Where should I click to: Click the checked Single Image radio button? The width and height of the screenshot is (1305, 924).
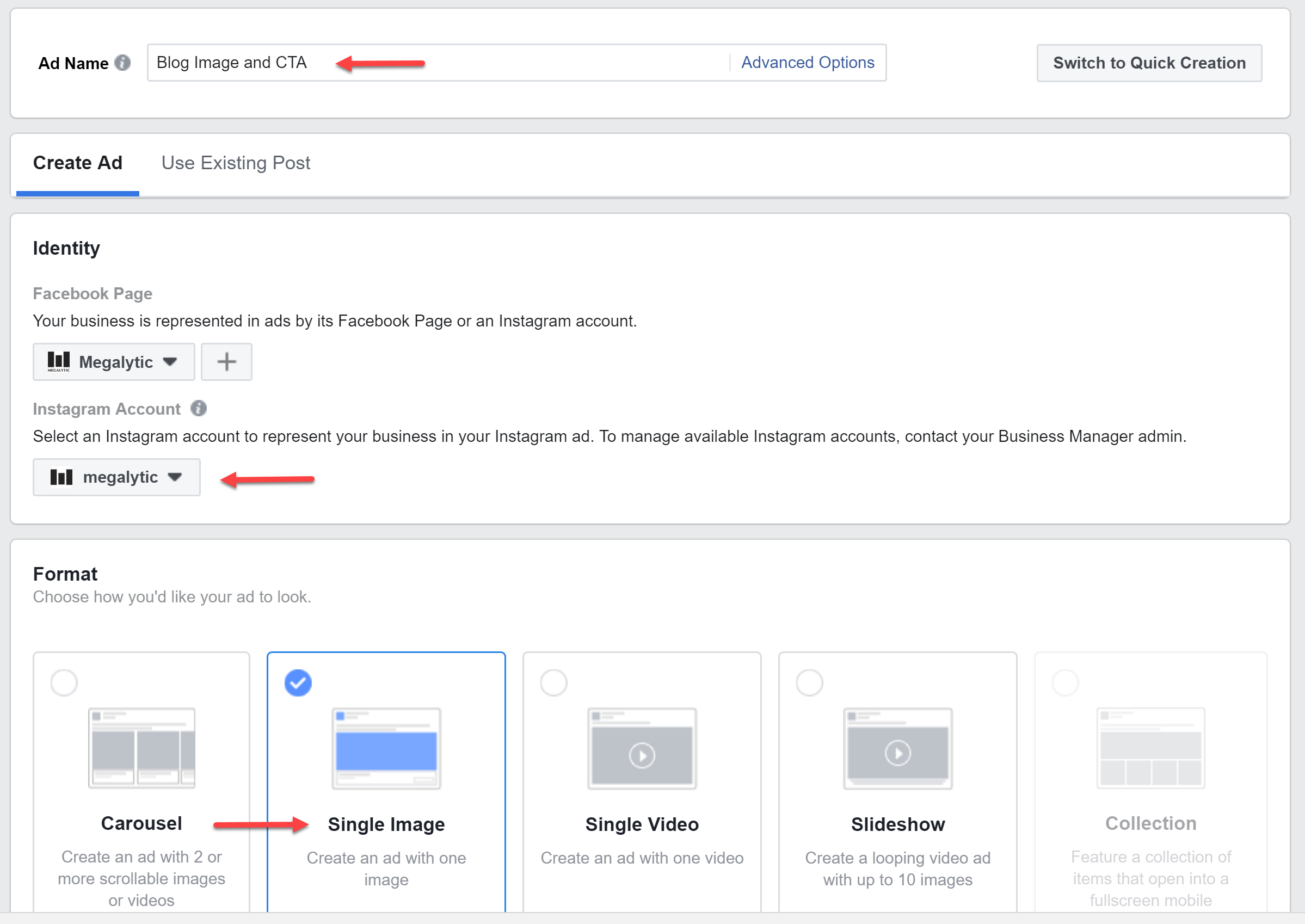point(298,682)
